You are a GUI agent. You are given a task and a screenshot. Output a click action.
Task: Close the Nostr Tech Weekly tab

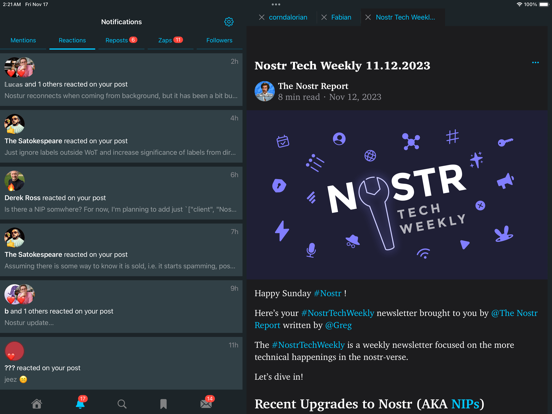coord(368,17)
